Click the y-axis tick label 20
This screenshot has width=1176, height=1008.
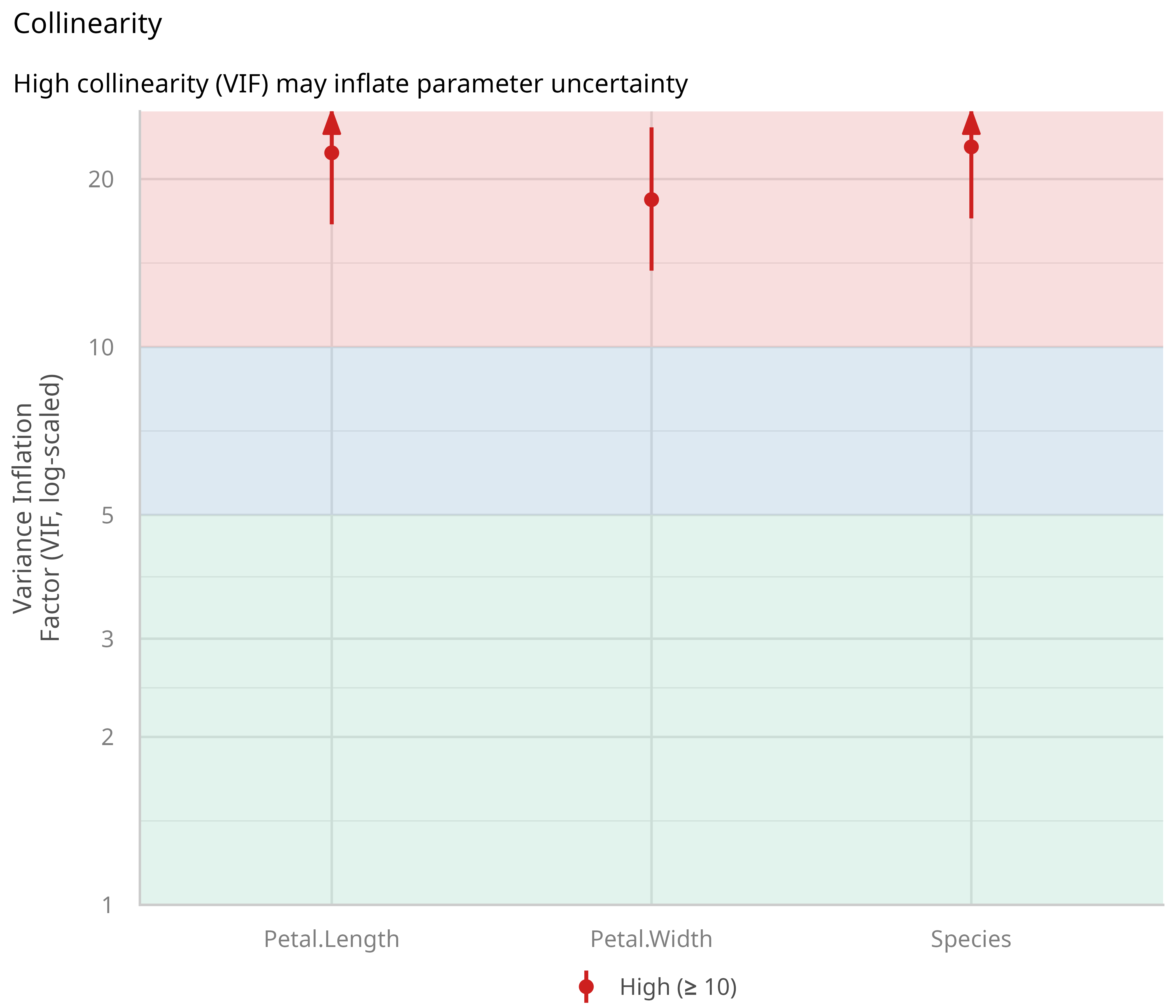tap(101, 179)
